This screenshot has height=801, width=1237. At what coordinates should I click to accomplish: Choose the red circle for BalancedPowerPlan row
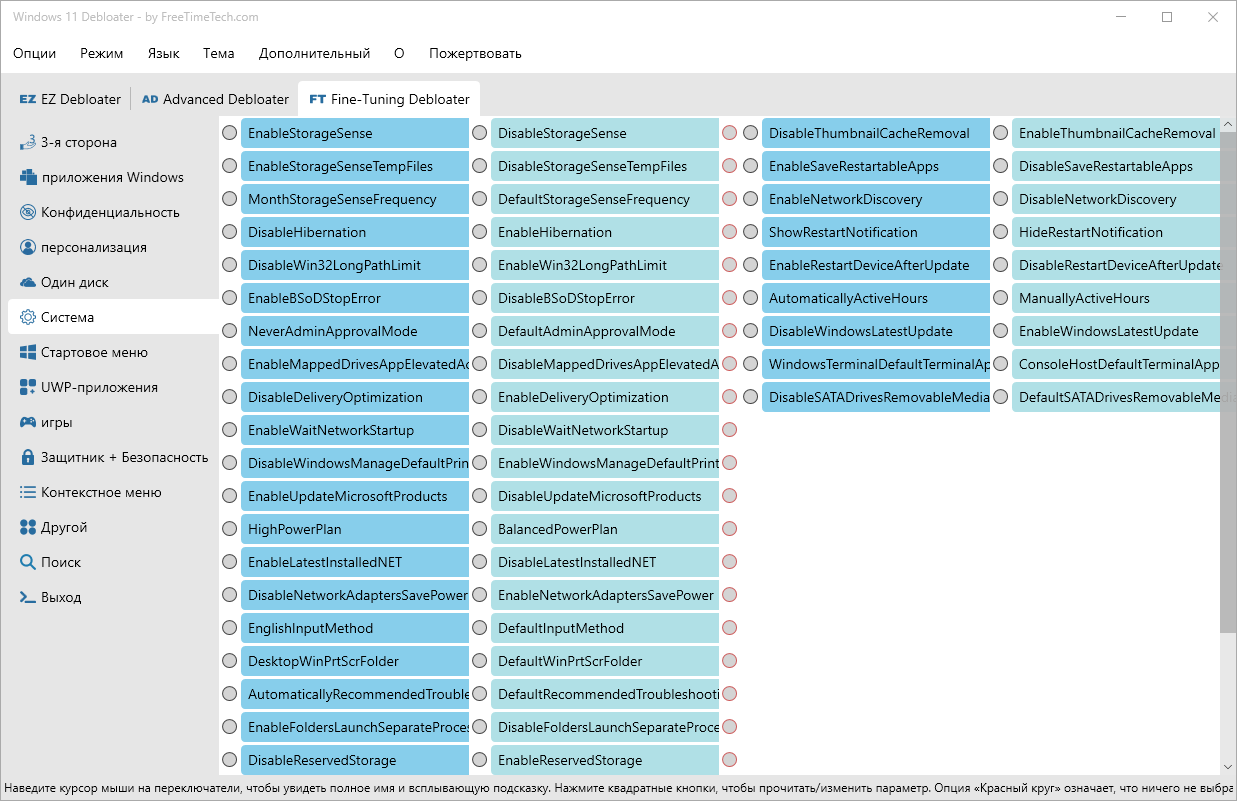(x=729, y=529)
